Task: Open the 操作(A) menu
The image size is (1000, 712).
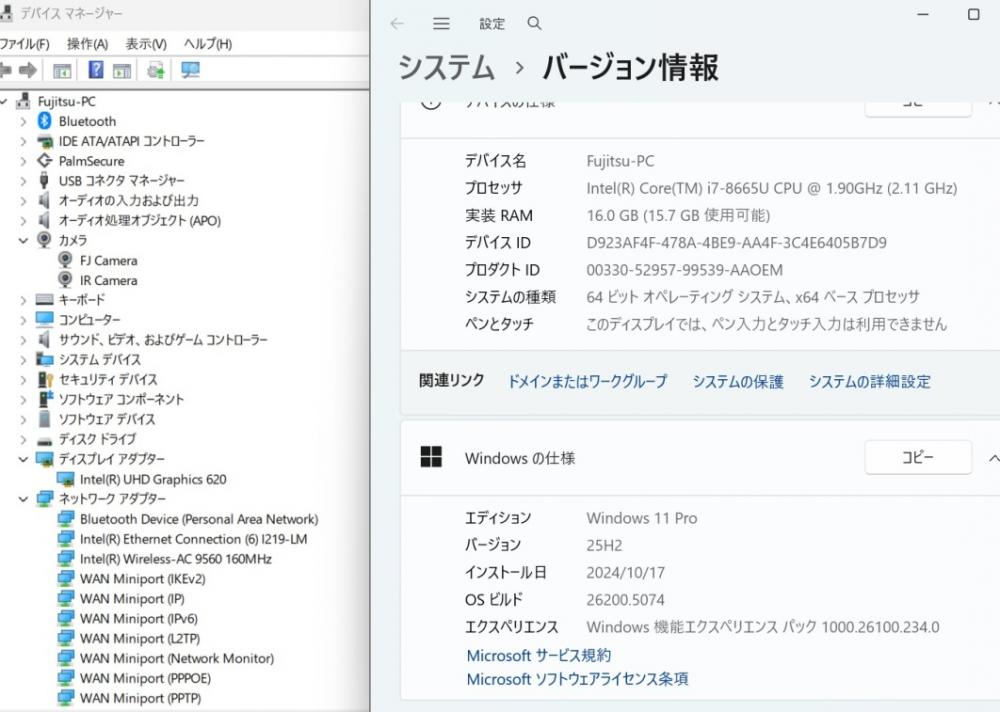Action: [x=87, y=44]
